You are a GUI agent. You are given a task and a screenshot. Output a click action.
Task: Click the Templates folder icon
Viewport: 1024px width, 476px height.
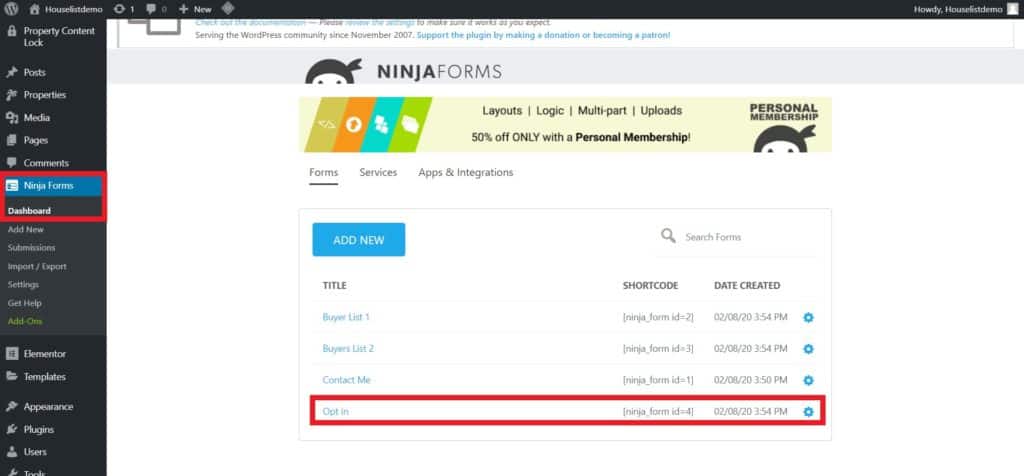(x=12, y=377)
